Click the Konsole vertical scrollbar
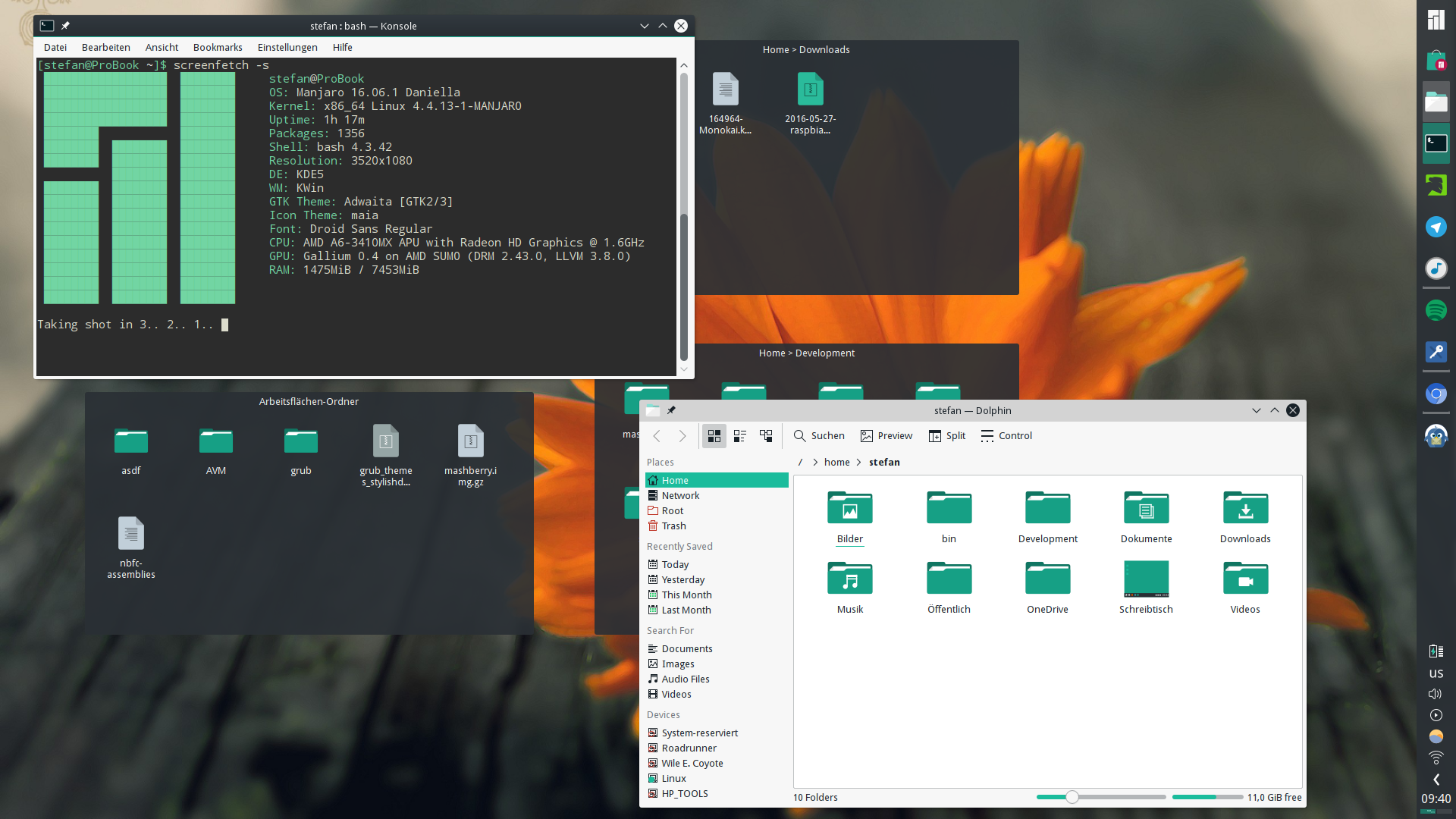The image size is (1456, 819). point(683,288)
